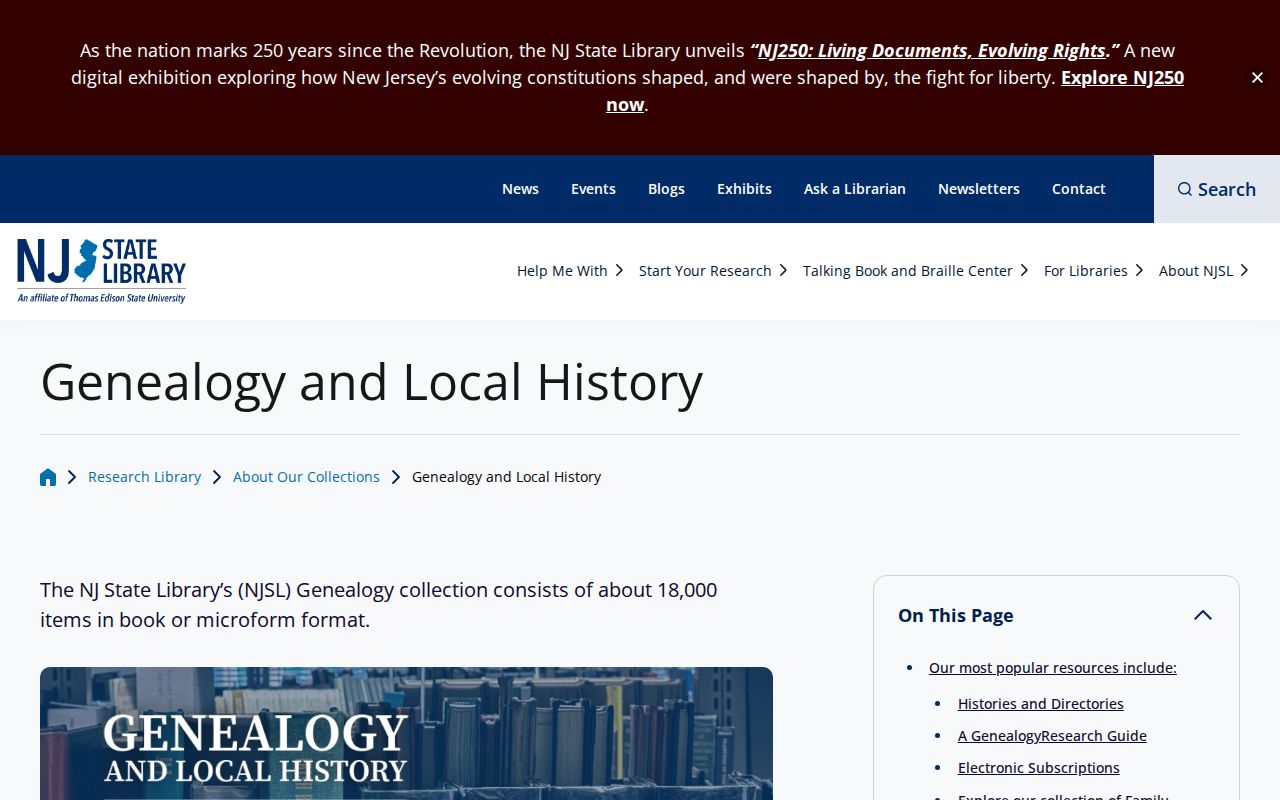Click the Genealogy and Local History banner image
The height and width of the screenshot is (800, 1280).
tap(406, 733)
